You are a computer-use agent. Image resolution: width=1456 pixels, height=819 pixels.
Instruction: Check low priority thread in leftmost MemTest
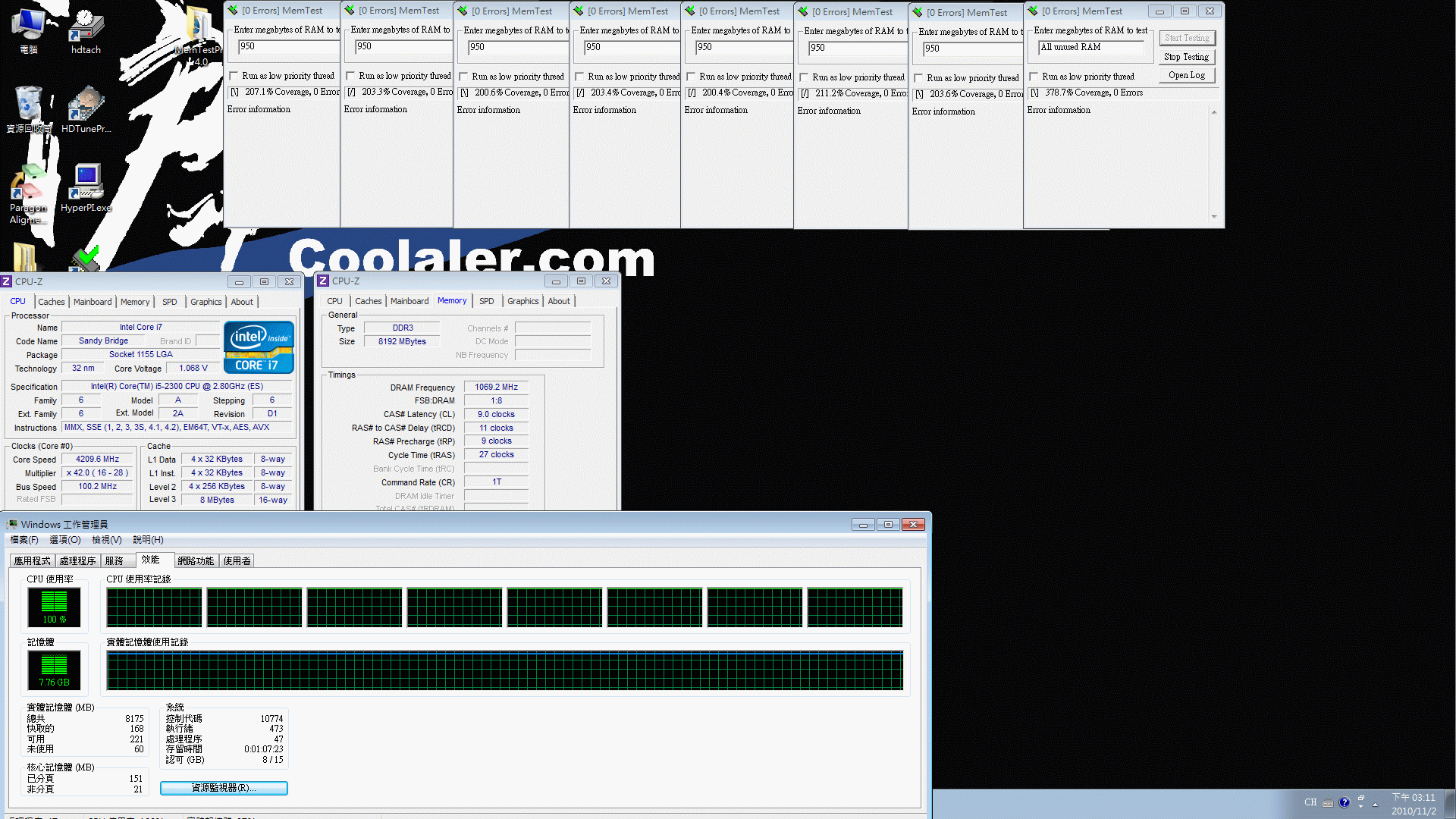click(234, 76)
